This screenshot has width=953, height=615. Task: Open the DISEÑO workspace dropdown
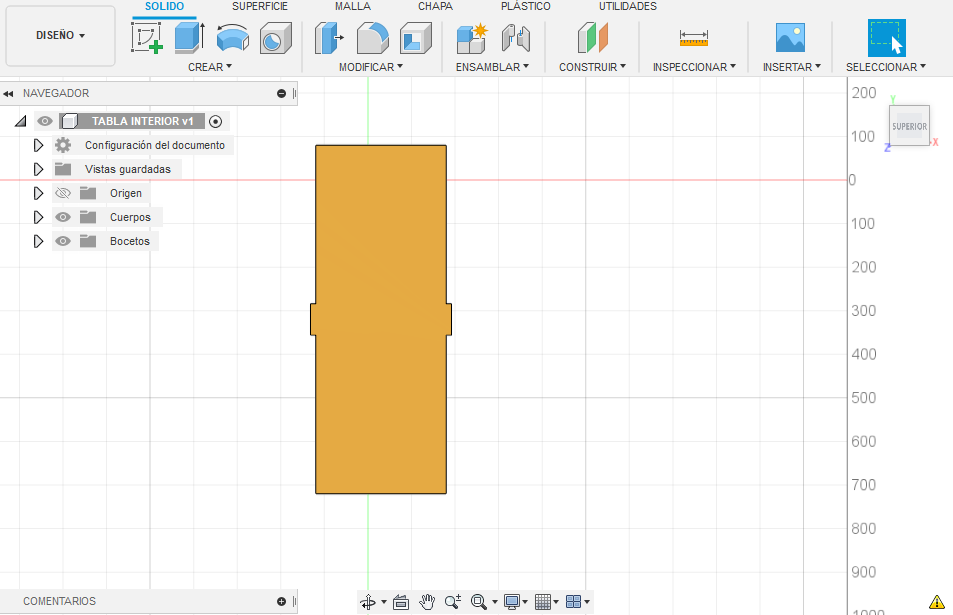(x=60, y=35)
